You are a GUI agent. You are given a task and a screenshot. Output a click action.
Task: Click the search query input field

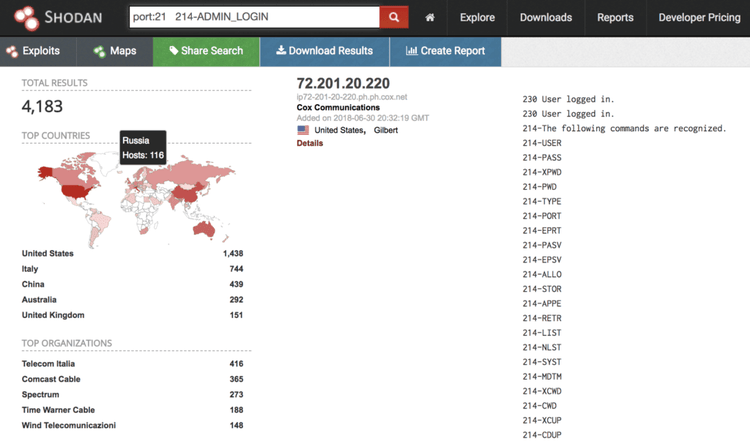pyautogui.click(x=254, y=17)
